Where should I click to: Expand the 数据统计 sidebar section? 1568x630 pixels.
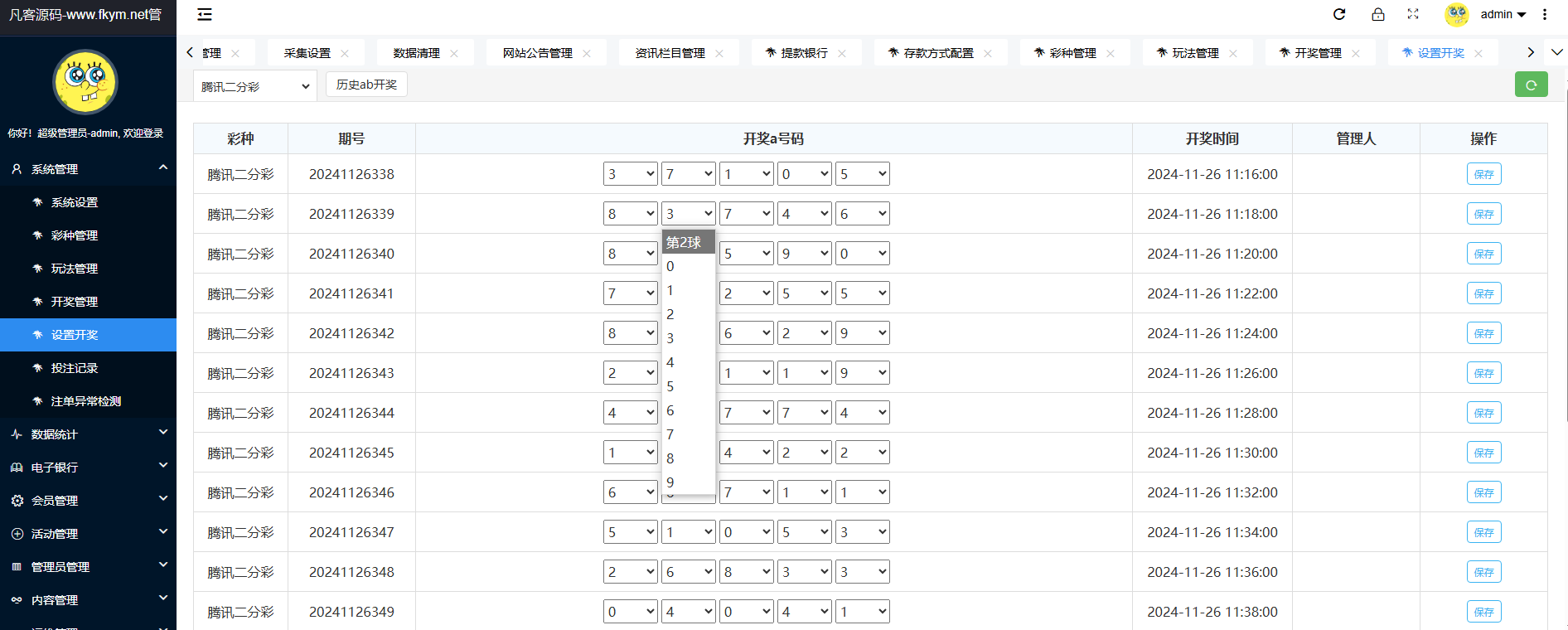pyautogui.click(x=88, y=434)
